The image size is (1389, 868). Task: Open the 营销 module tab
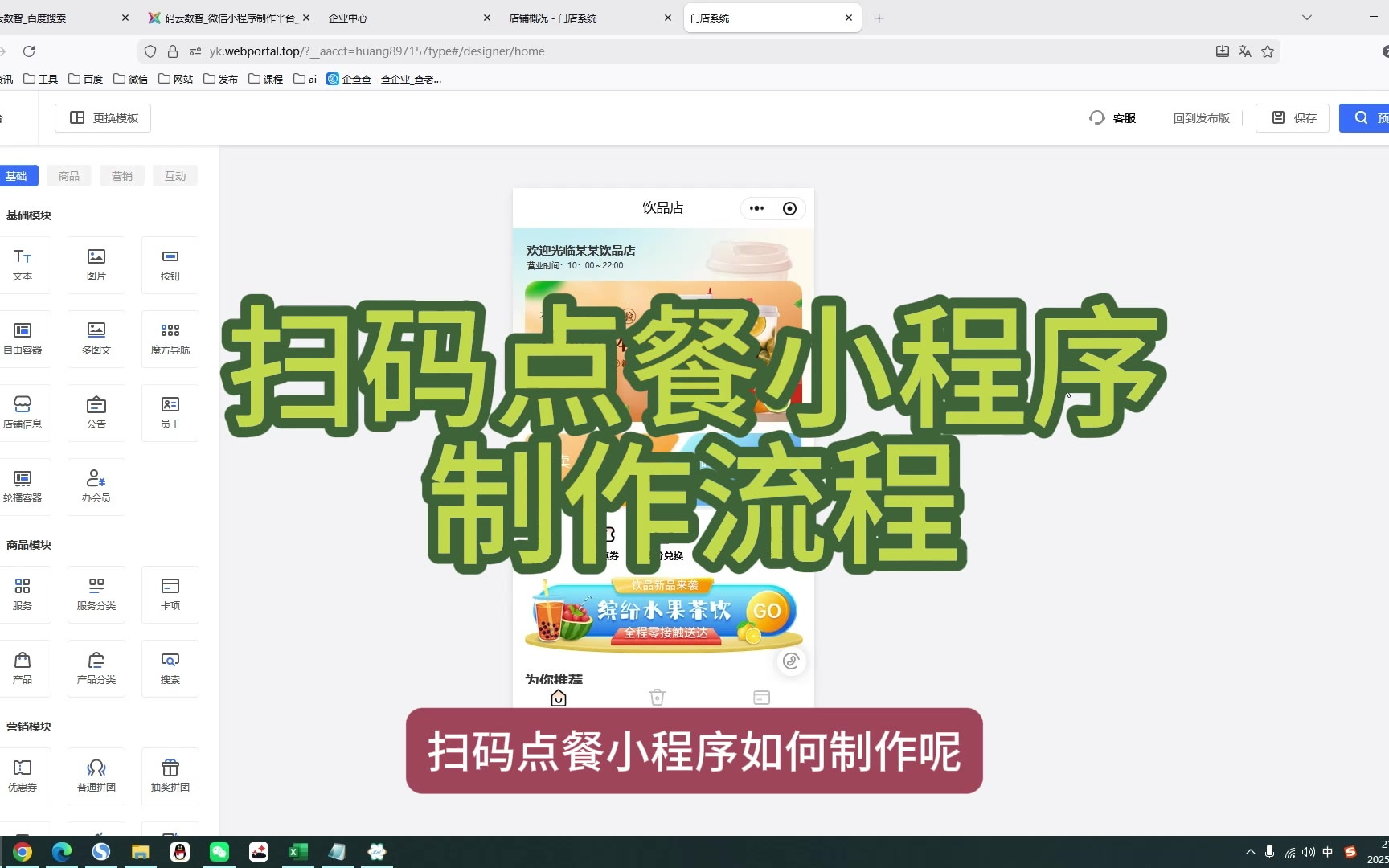(122, 176)
